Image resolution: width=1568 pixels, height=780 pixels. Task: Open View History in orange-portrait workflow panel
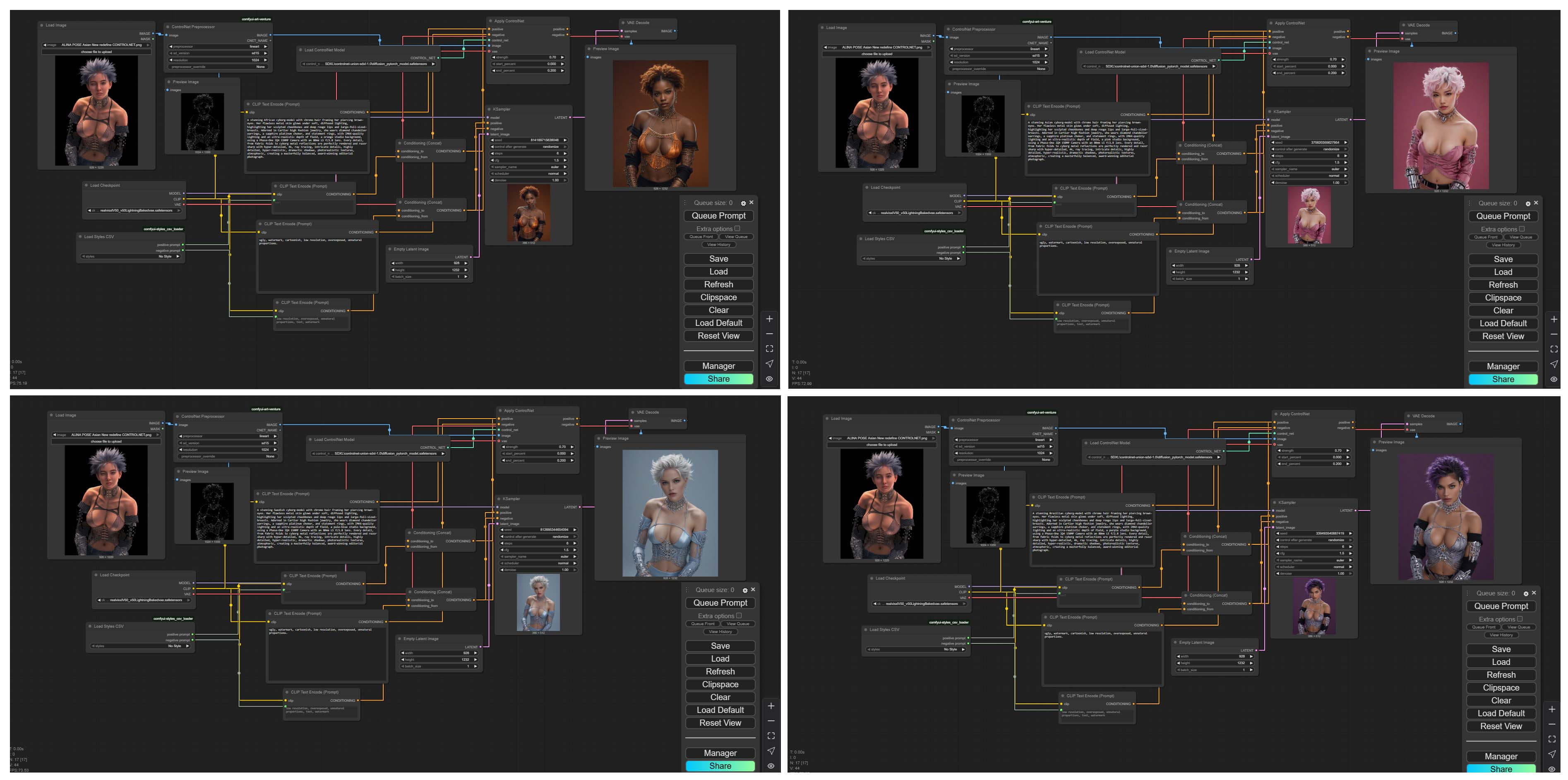[x=718, y=245]
